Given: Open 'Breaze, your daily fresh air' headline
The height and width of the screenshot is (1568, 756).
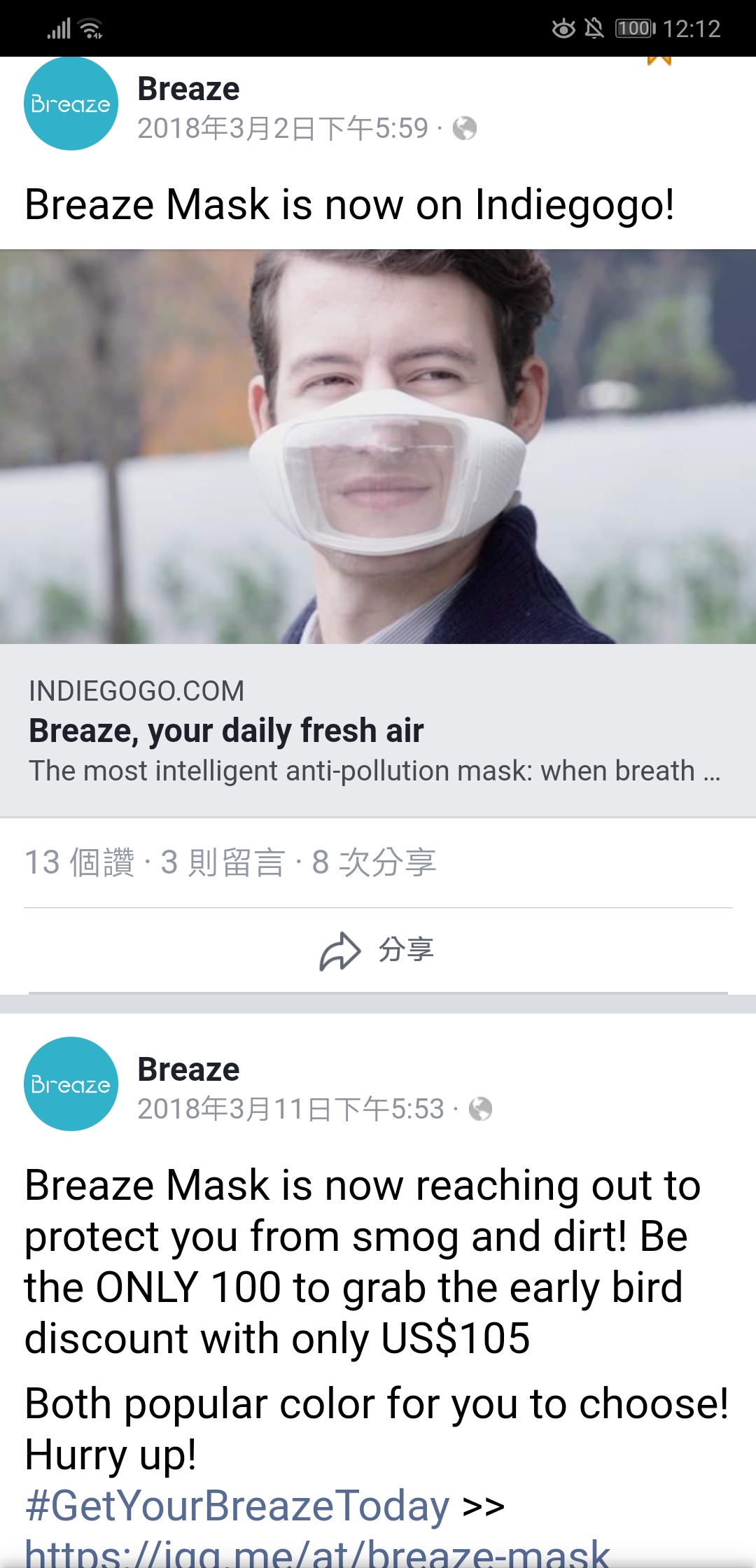Looking at the screenshot, I should (226, 731).
